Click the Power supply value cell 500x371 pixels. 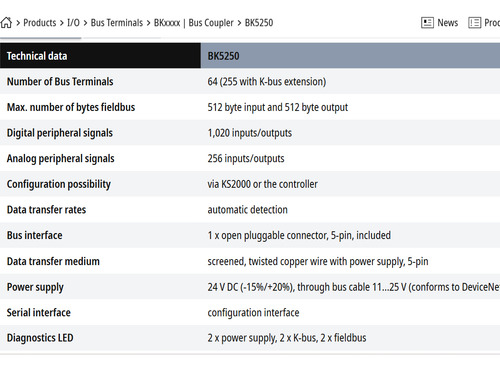(x=350, y=287)
